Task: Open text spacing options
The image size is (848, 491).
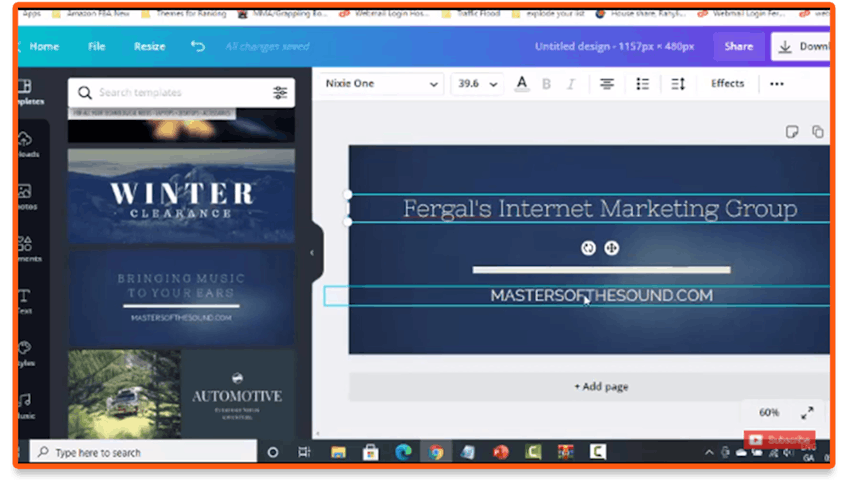Action: [x=678, y=84]
